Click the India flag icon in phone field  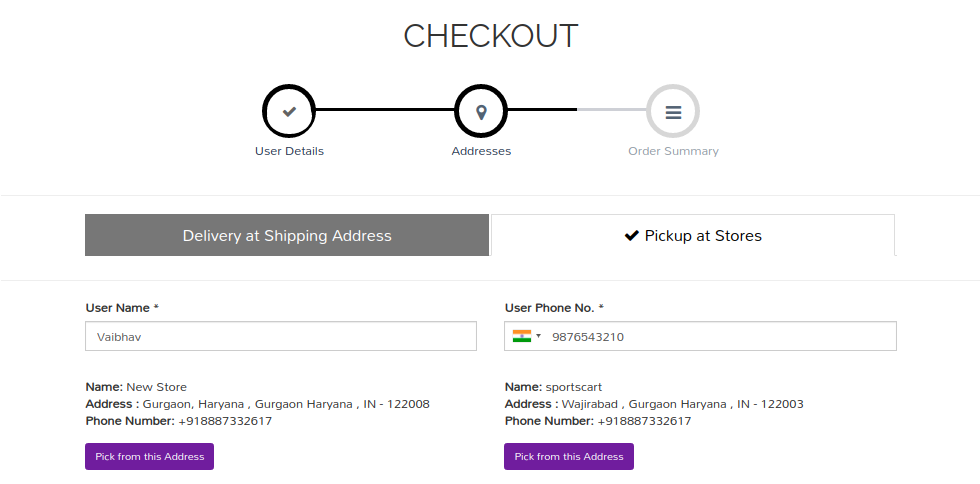click(x=522, y=336)
